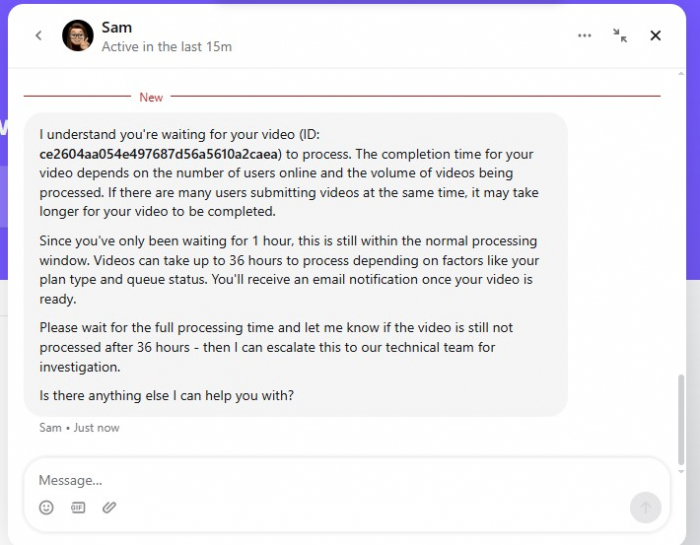Open the three-dot more options menu
Viewport: 700px width, 545px height.
[584, 35]
